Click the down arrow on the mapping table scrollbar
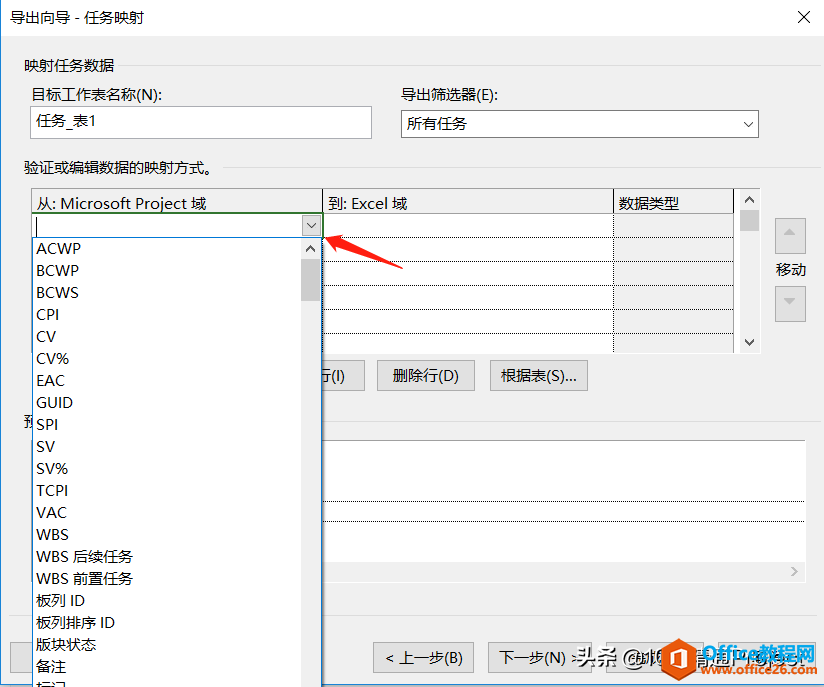The width and height of the screenshot is (824, 687). point(749,343)
